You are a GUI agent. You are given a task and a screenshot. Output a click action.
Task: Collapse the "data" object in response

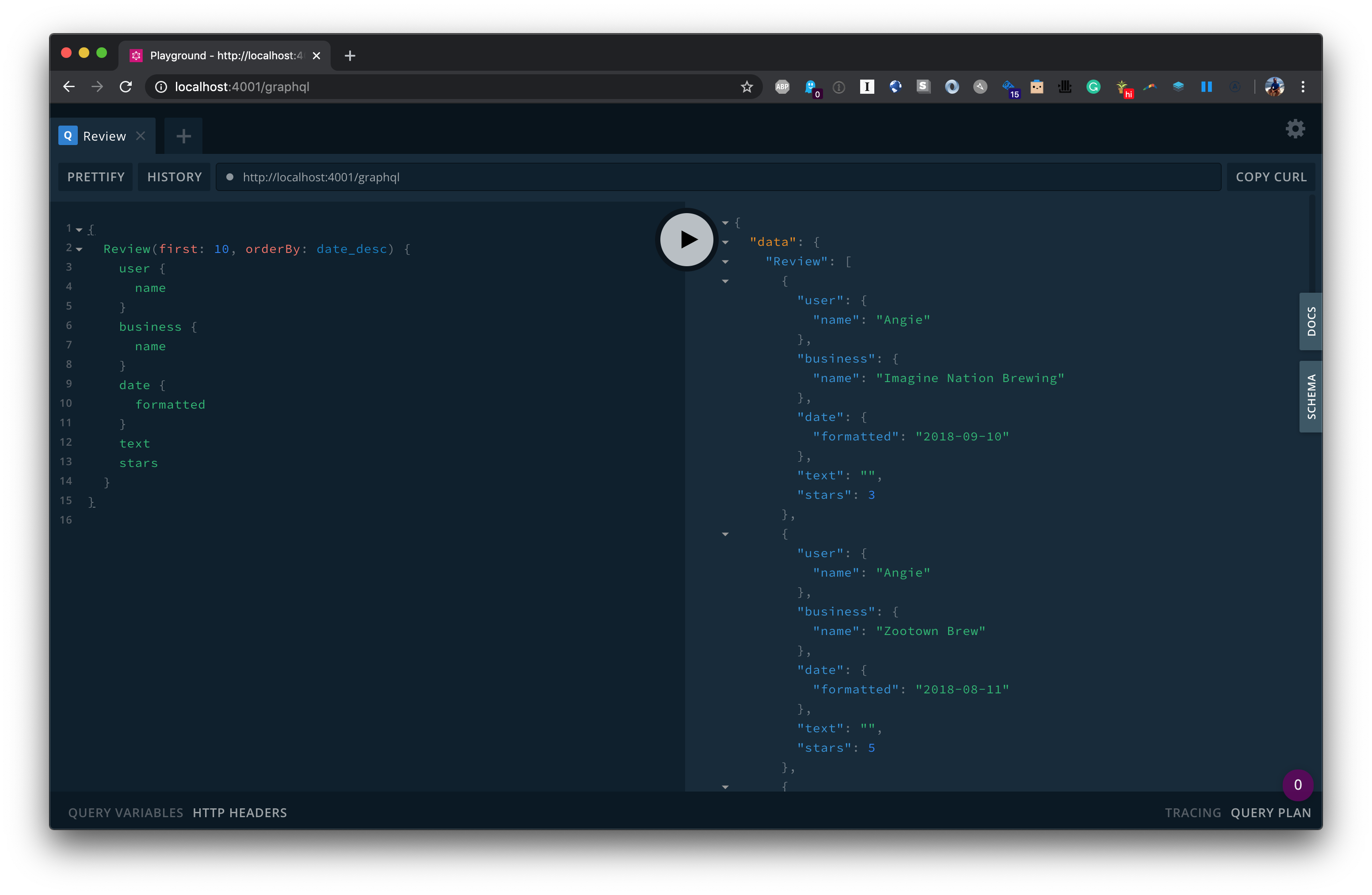pyautogui.click(x=725, y=242)
